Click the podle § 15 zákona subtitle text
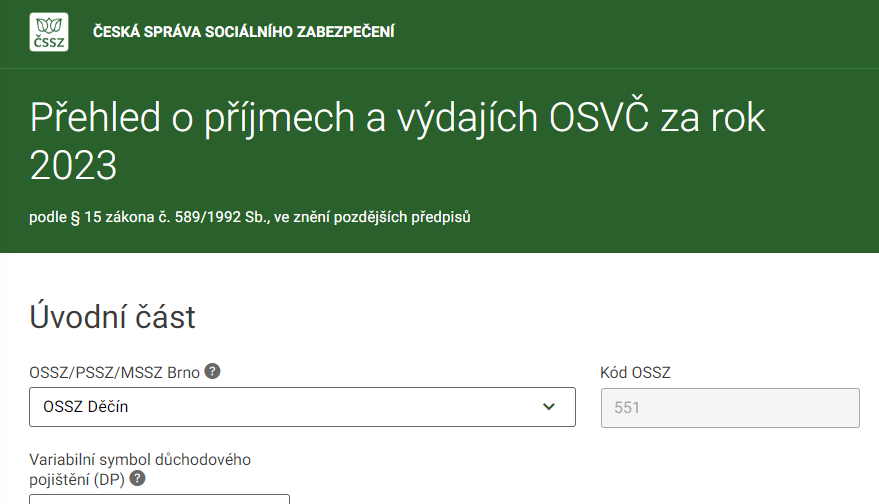This screenshot has height=504, width=879. coord(249,217)
